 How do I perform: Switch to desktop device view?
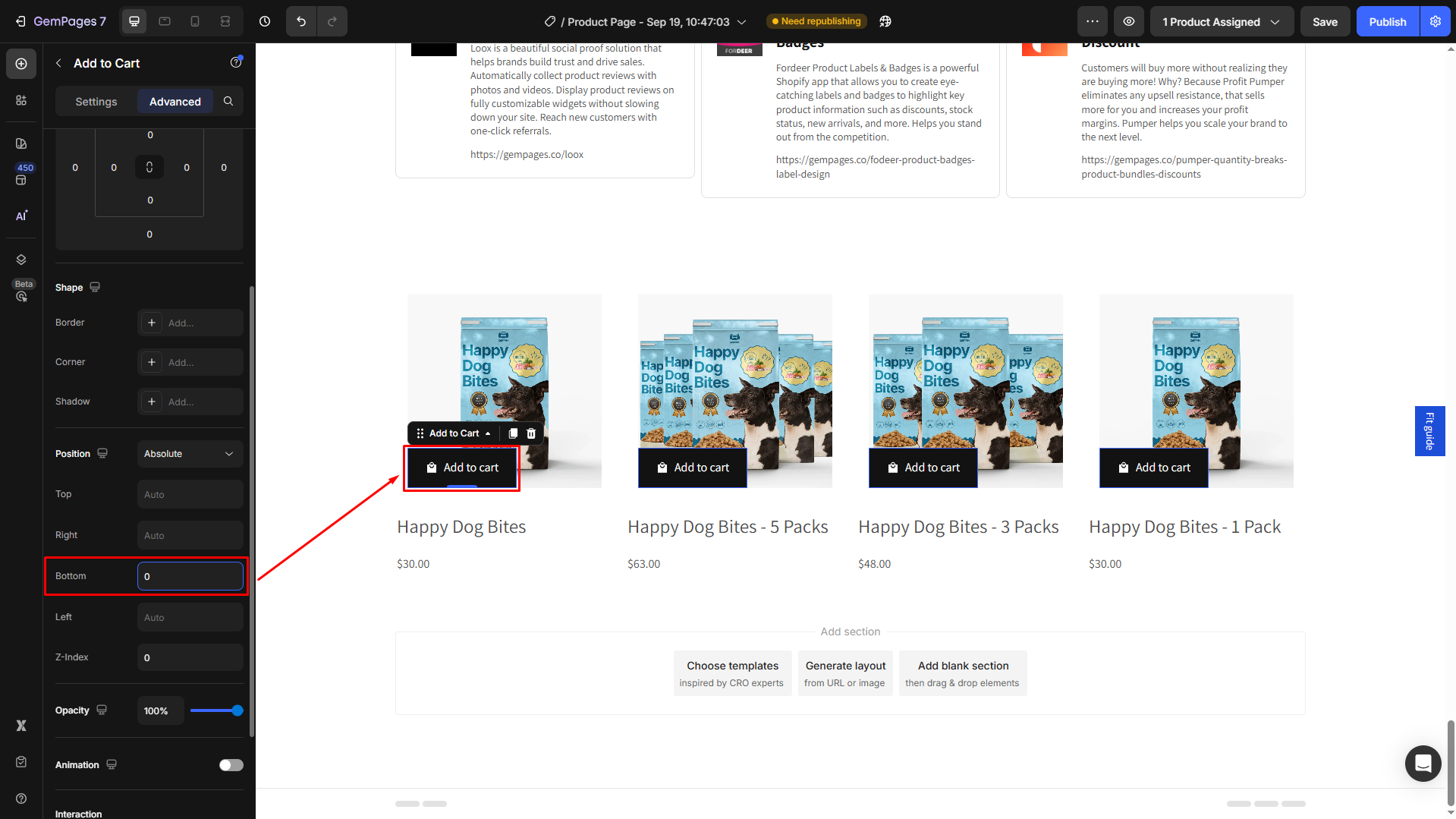tap(134, 21)
